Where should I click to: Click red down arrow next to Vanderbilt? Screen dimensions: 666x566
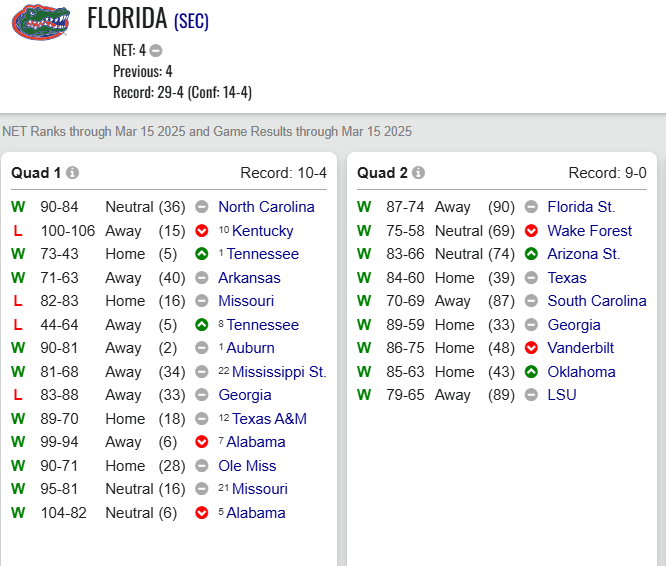[x=531, y=348]
